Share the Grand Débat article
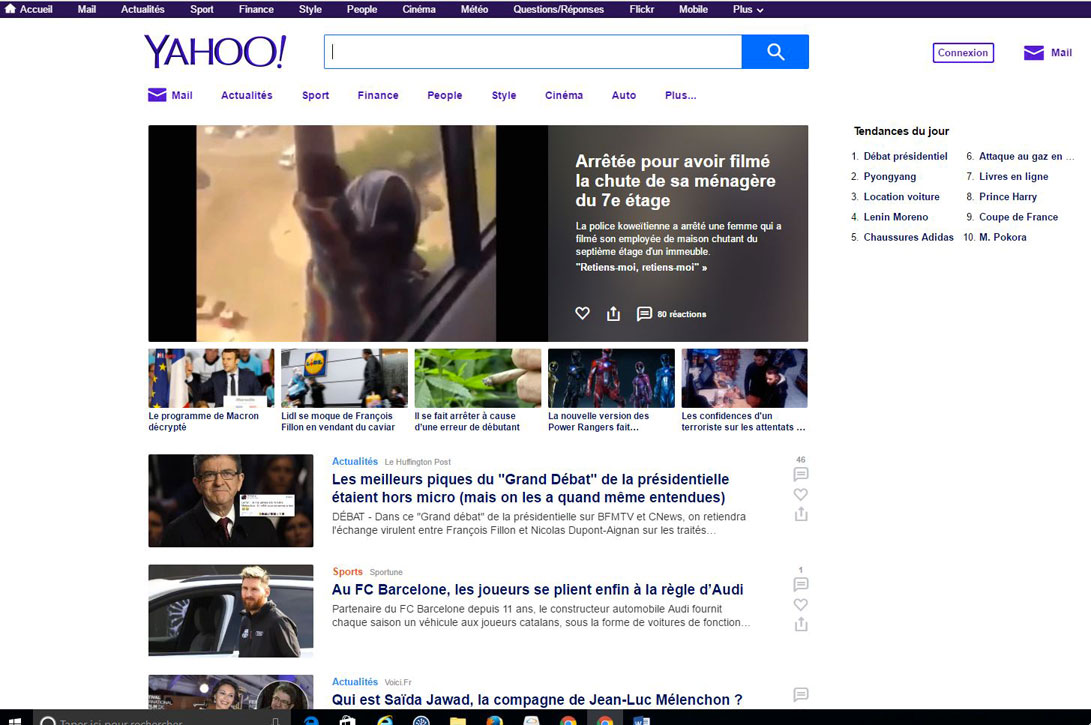This screenshot has width=1091, height=725. click(x=801, y=514)
